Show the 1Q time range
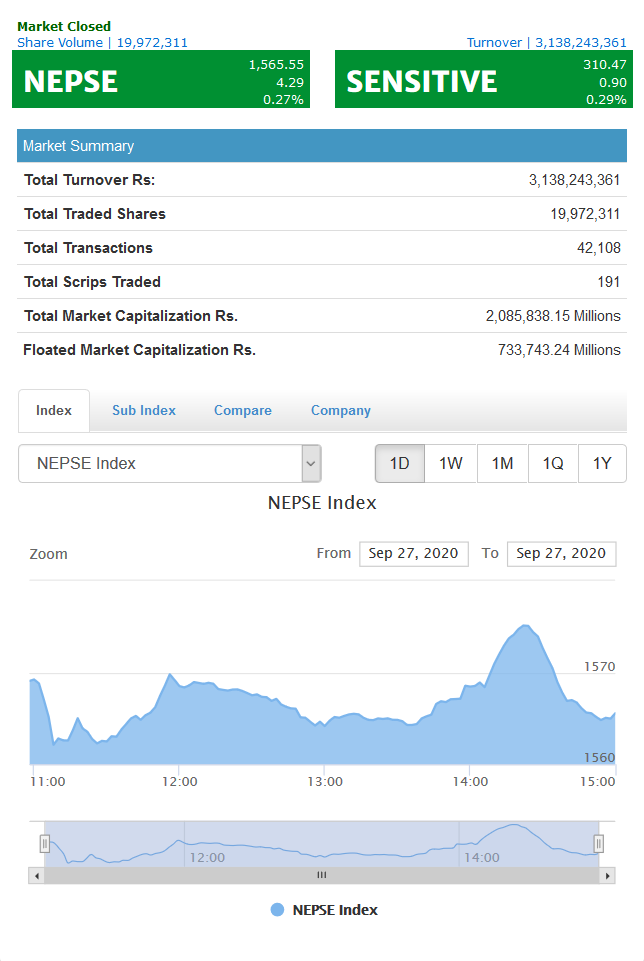 pos(553,463)
